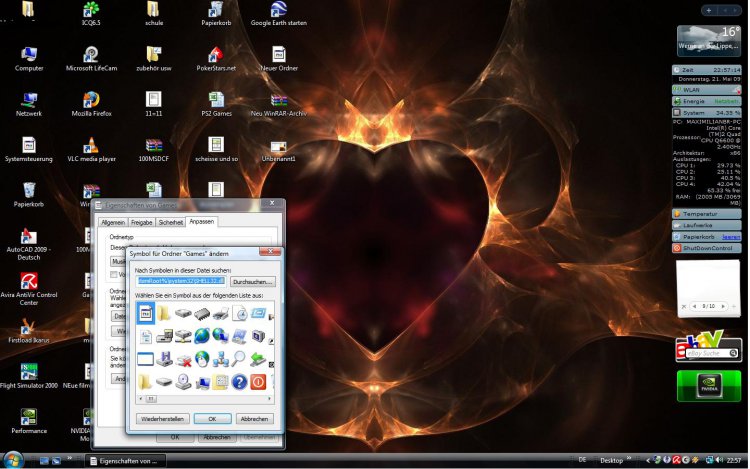Choose the red power button icon
The width and height of the screenshot is (750, 469).
point(258,382)
